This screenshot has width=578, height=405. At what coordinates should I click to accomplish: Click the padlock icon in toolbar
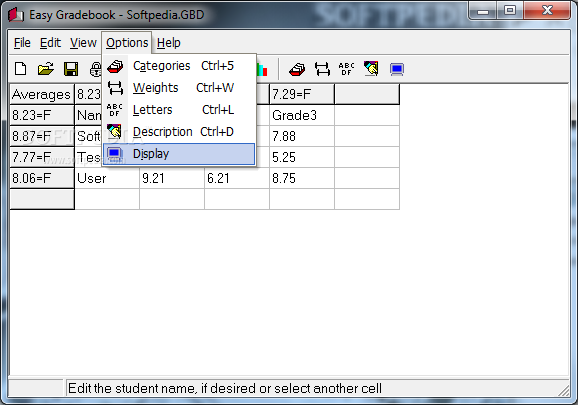pos(96,69)
